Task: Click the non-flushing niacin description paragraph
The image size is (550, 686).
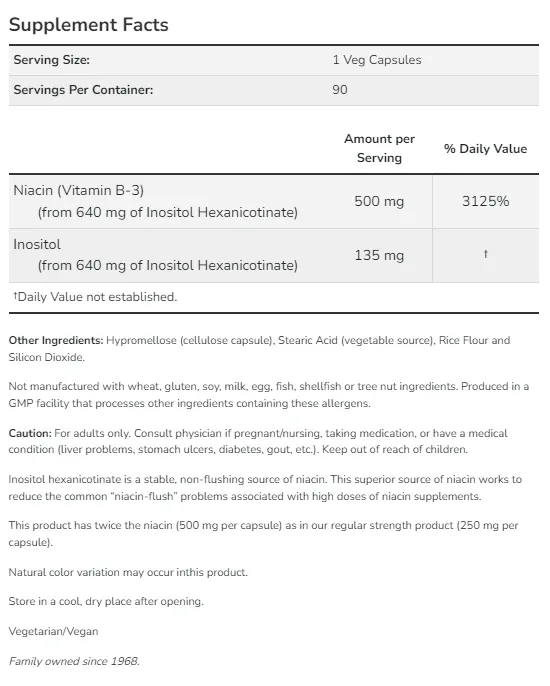Action: coord(265,488)
